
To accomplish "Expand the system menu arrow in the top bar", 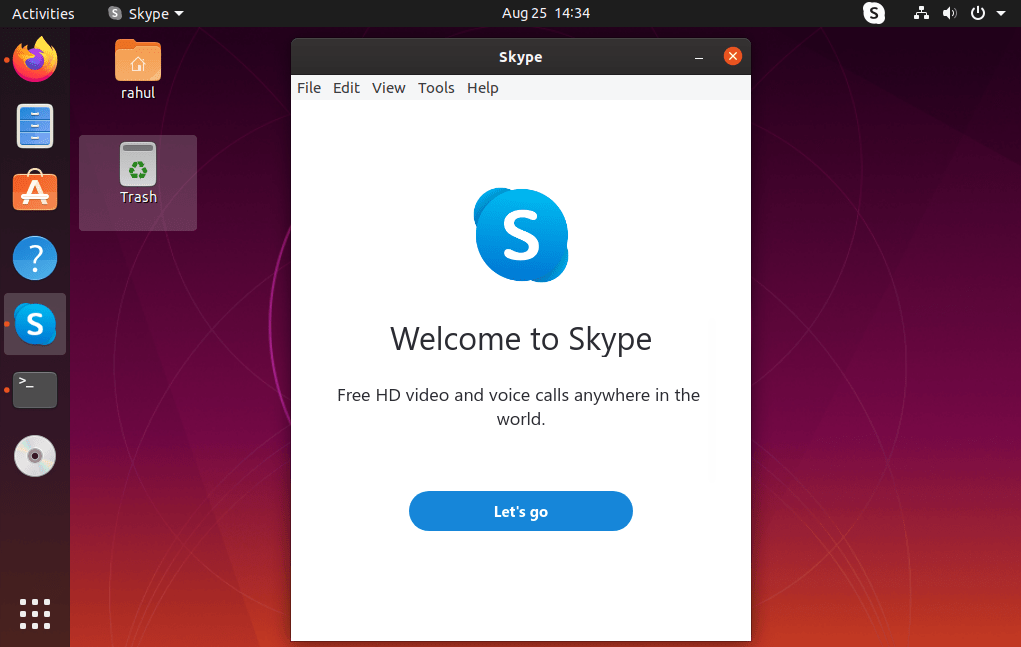I will pyautogui.click(x=1001, y=13).
